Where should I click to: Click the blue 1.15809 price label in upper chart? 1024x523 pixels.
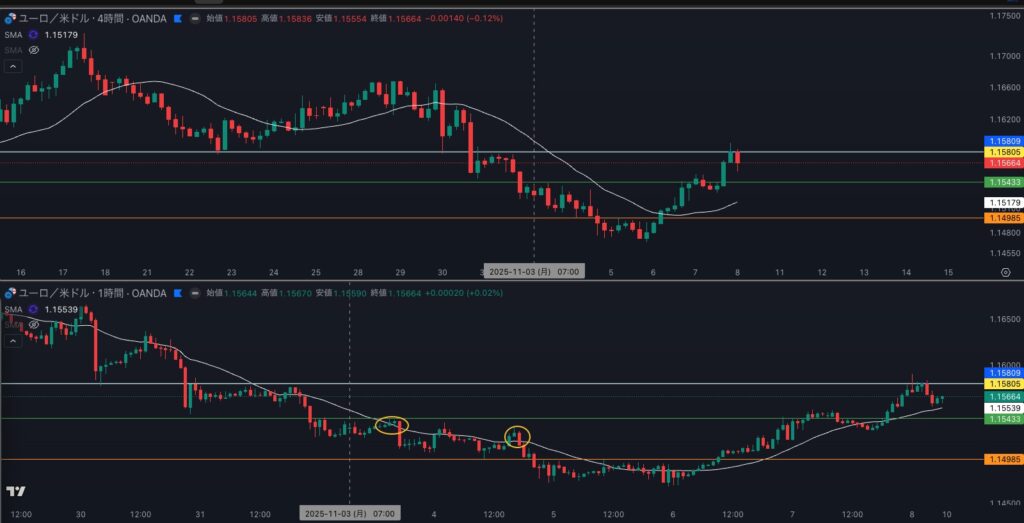click(x=1003, y=141)
